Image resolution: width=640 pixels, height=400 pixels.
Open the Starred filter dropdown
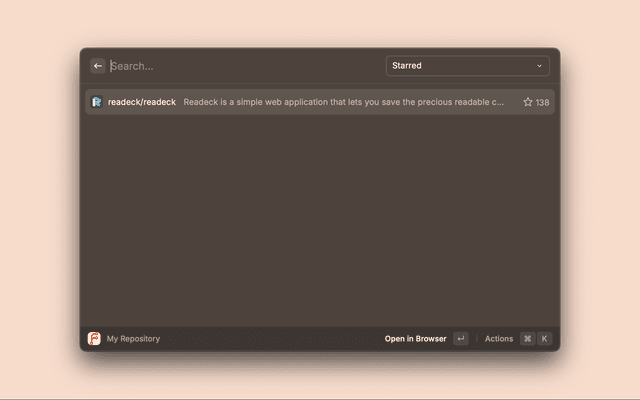click(x=467, y=66)
